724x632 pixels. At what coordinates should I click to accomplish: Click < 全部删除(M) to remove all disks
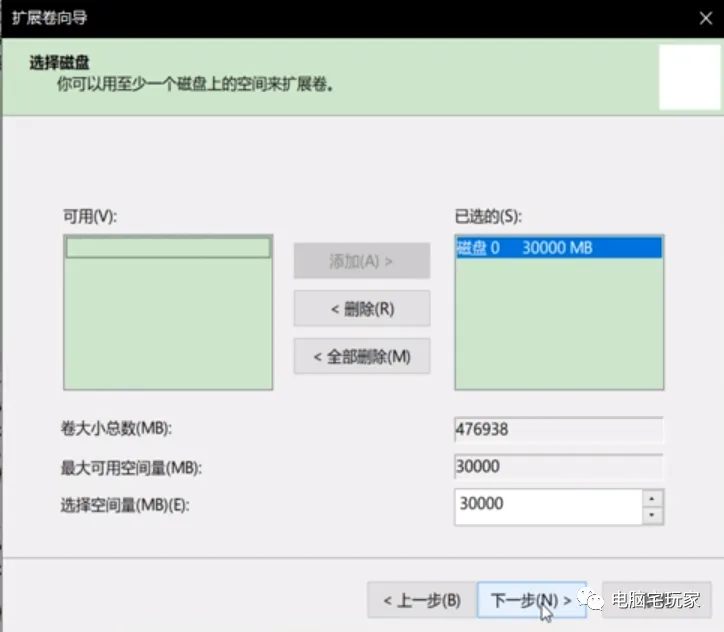tap(362, 356)
